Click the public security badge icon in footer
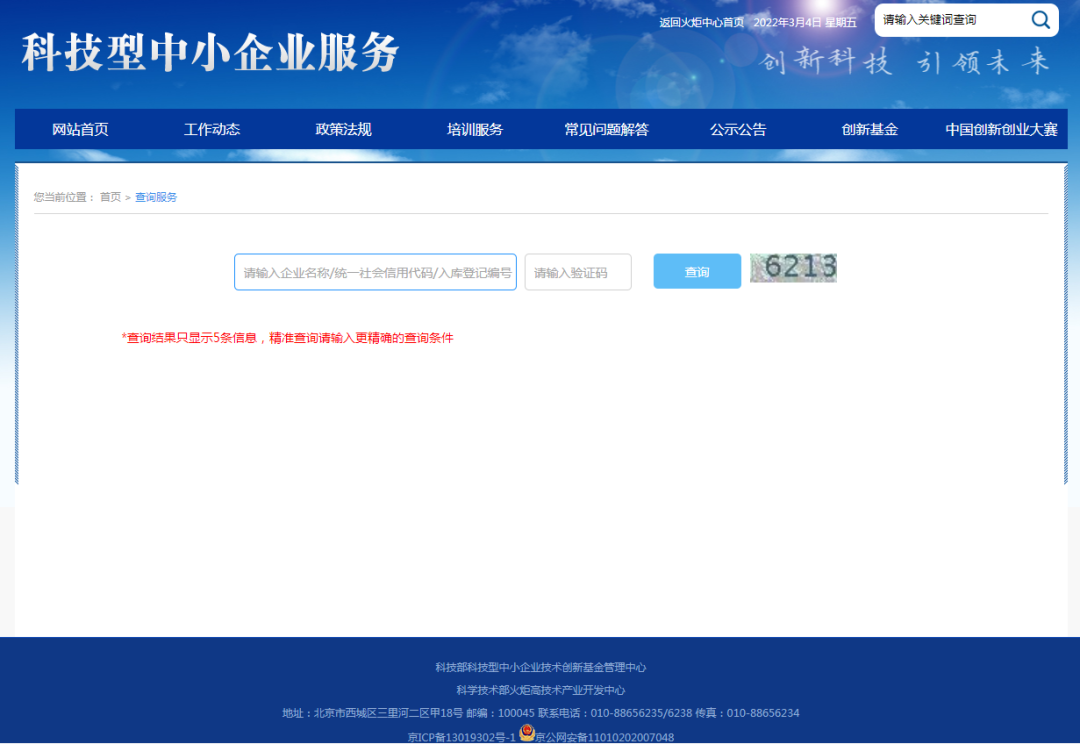Screen dimensions: 1080x744 tap(525, 734)
